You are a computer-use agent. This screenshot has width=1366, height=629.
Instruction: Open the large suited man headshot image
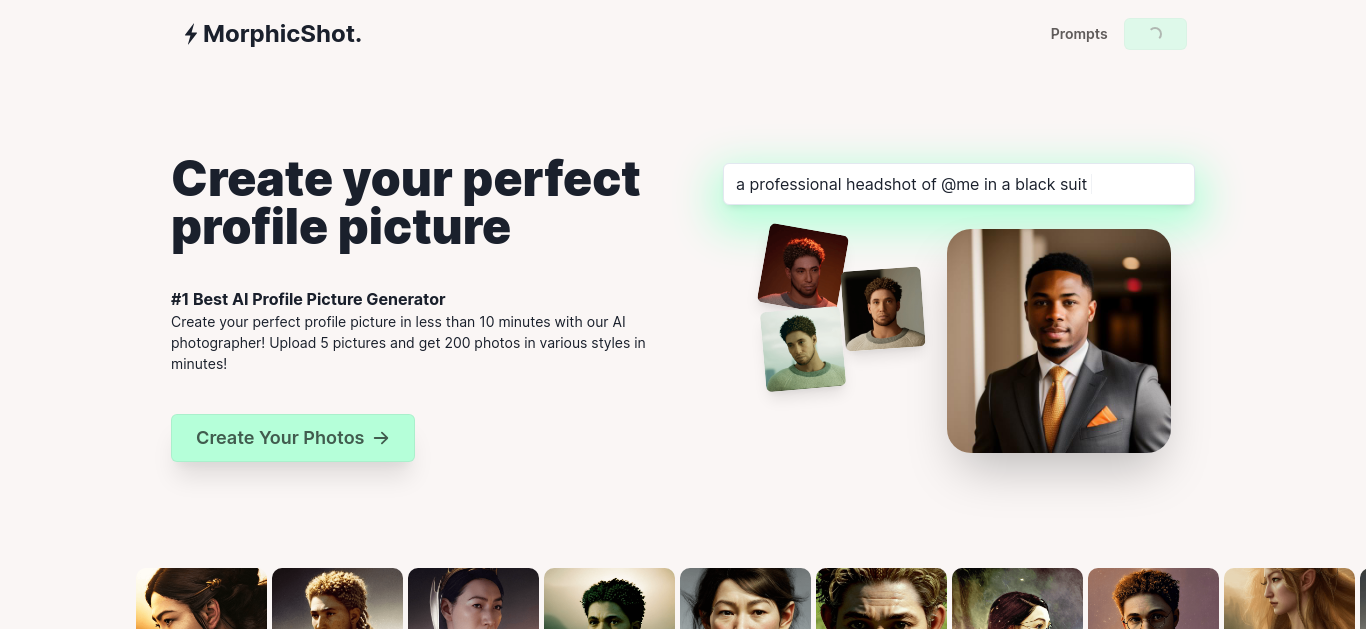1059,341
